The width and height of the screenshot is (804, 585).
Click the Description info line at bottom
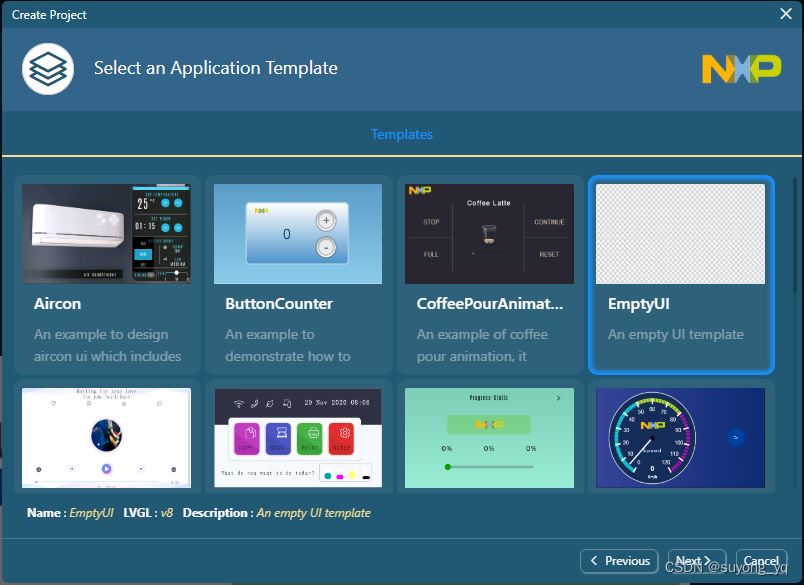click(x=277, y=513)
